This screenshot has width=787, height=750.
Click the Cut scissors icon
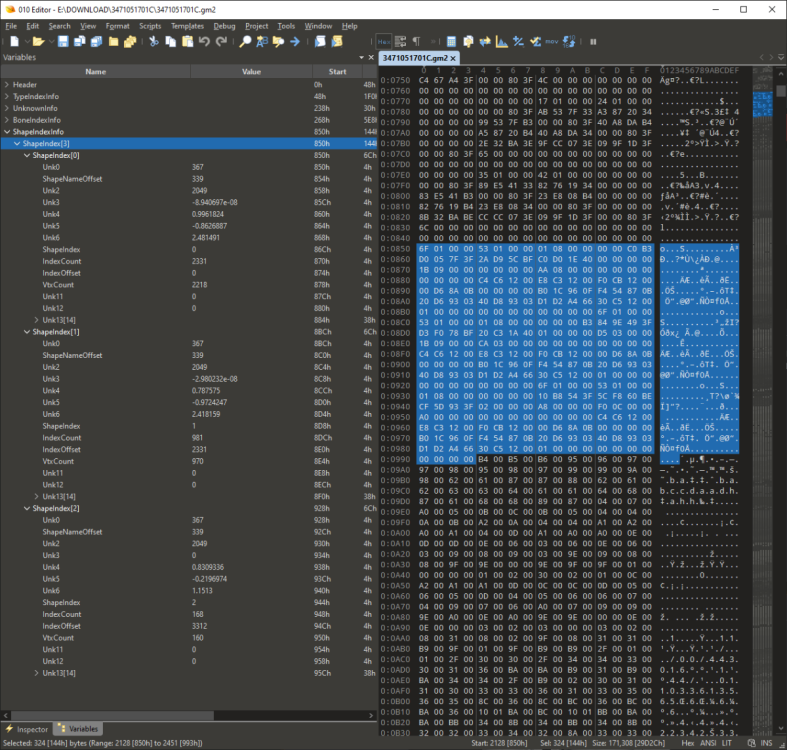coord(154,42)
